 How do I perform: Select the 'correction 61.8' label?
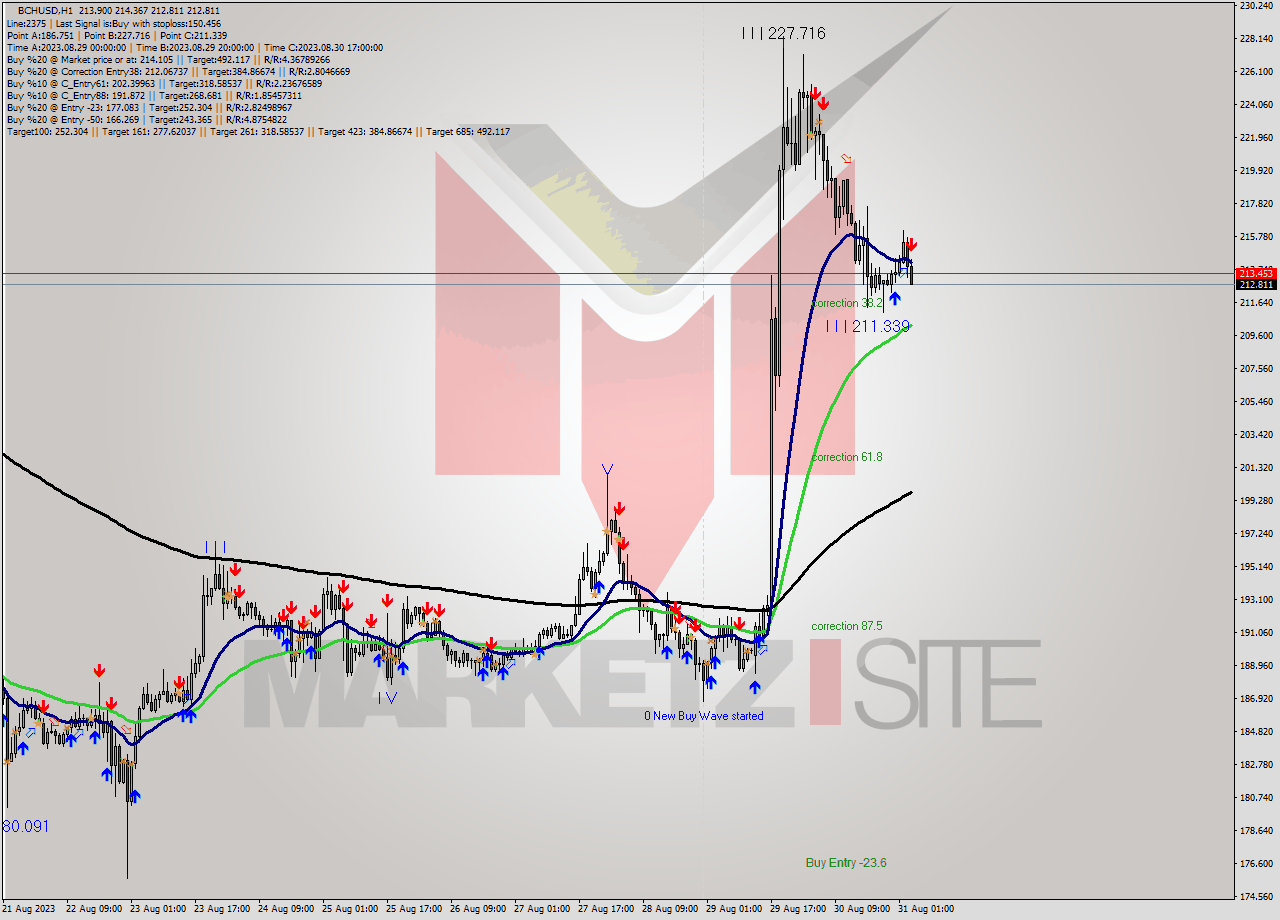[847, 457]
